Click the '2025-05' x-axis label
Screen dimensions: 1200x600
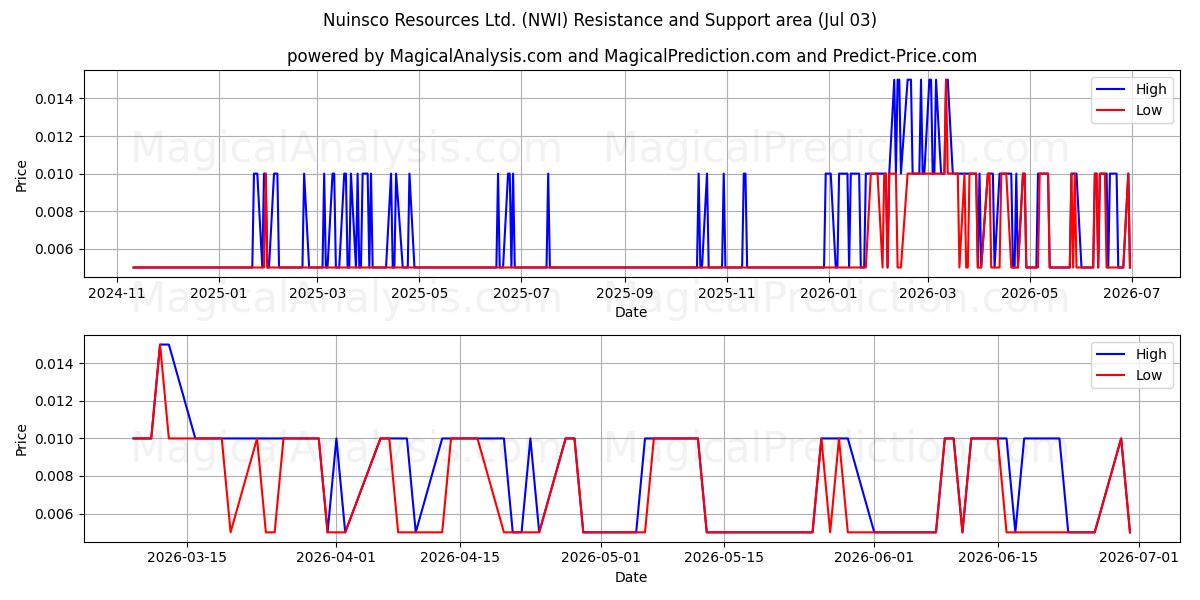click(x=418, y=294)
